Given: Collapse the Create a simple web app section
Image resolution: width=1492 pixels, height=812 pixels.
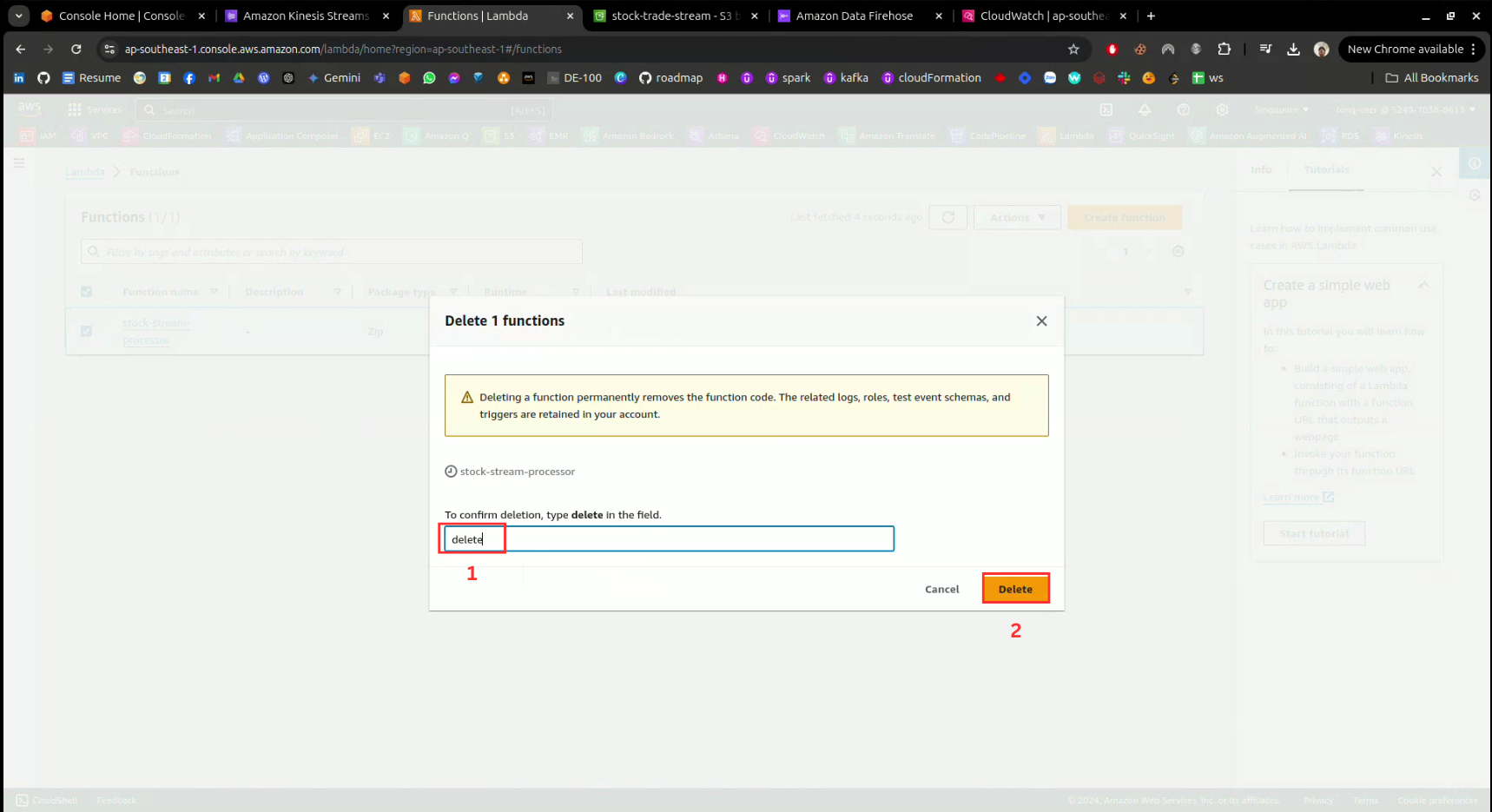Looking at the screenshot, I should pyautogui.click(x=1423, y=286).
